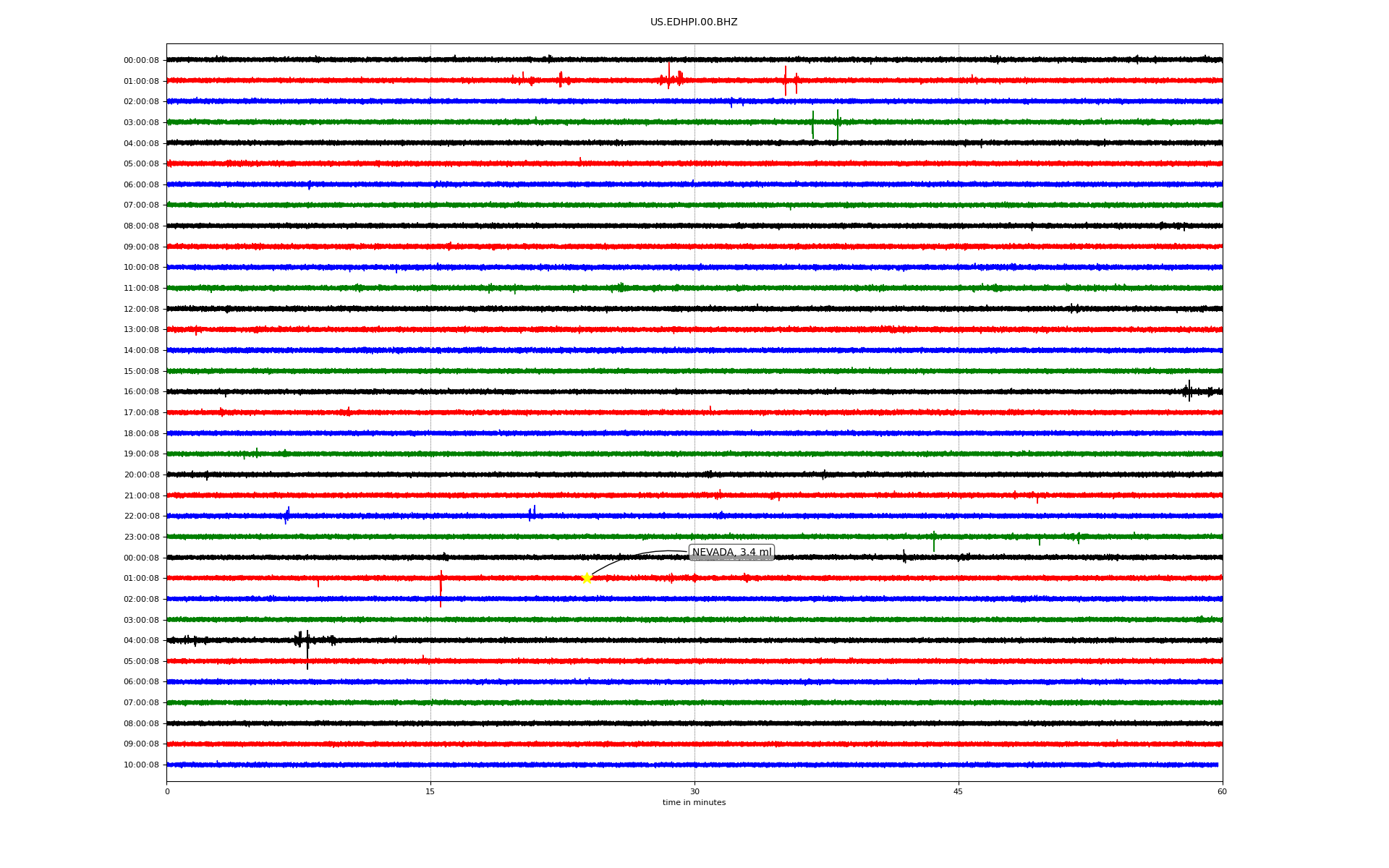Viewport: 1389px width, 868px height.
Task: Click the 0 tick label on x-axis
Action: [x=167, y=791]
